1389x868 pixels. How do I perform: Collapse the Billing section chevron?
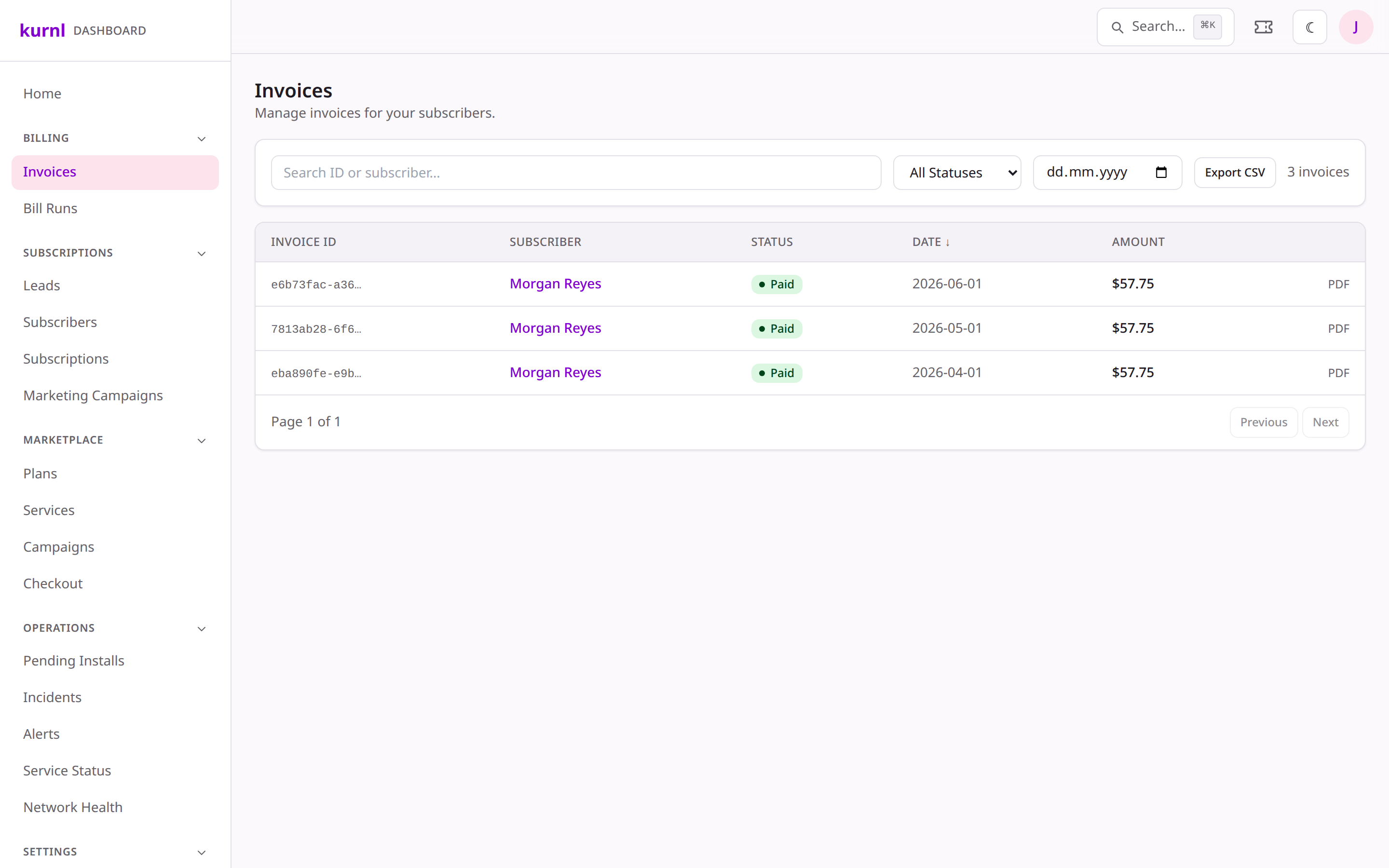pos(202,139)
